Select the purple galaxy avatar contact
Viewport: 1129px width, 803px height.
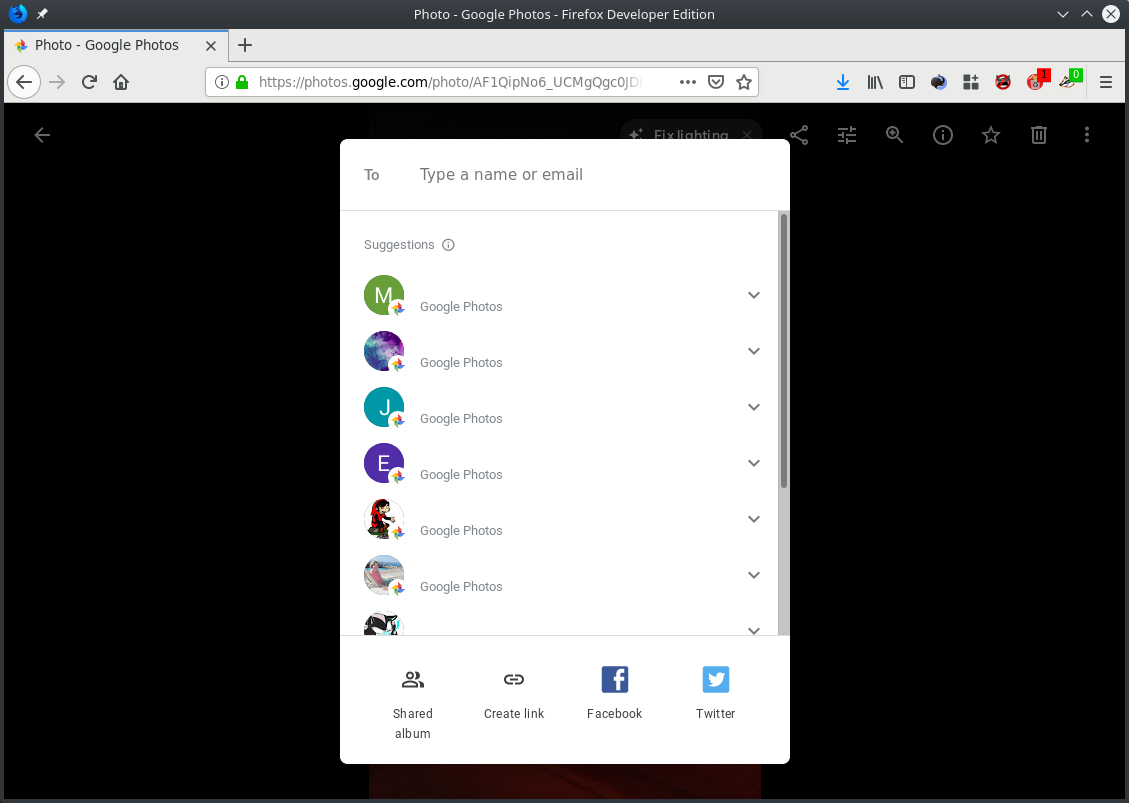[x=384, y=351]
